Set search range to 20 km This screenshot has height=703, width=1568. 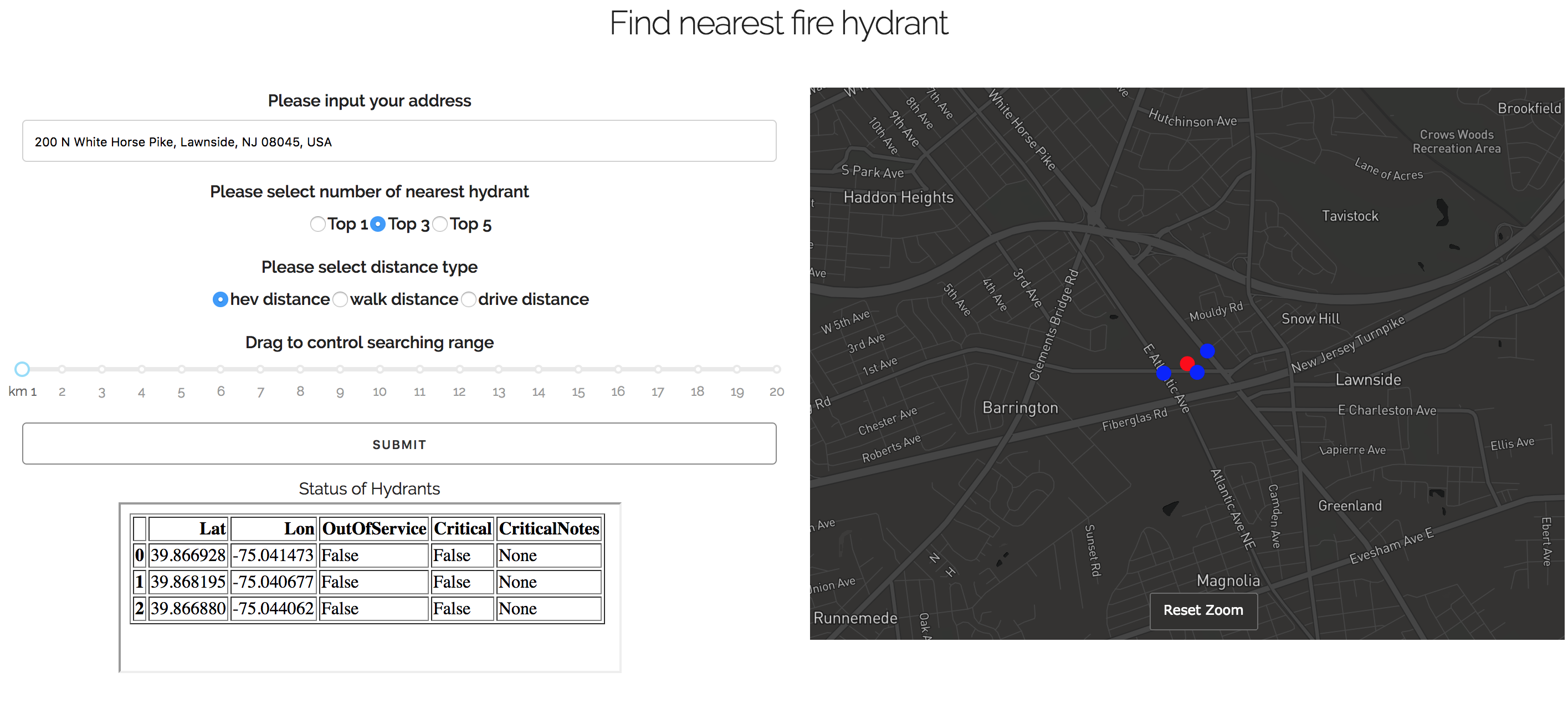point(776,369)
